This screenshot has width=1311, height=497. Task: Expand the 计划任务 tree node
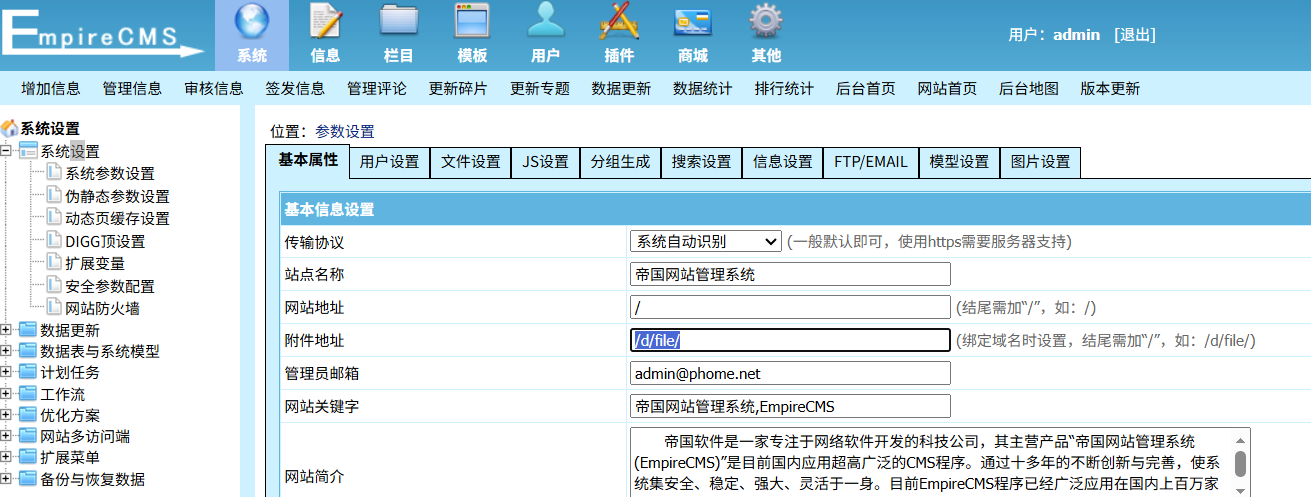point(8,373)
